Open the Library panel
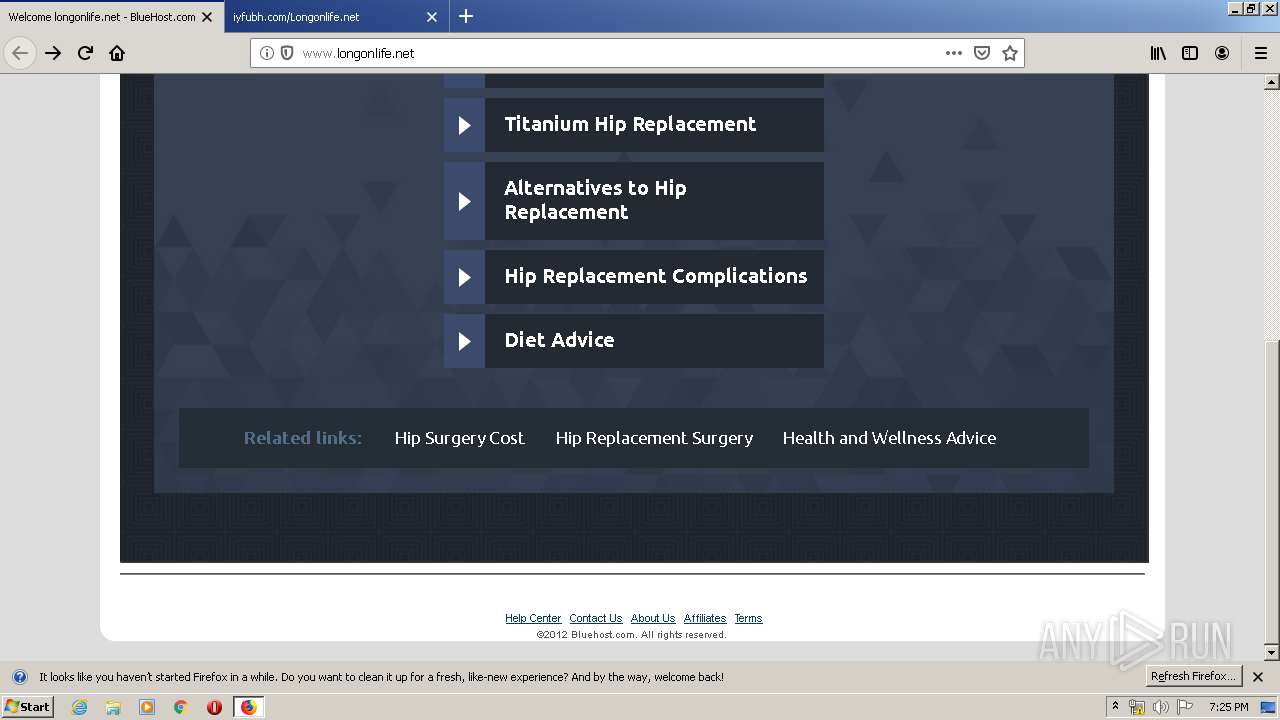The height and width of the screenshot is (720, 1280). [1158, 53]
